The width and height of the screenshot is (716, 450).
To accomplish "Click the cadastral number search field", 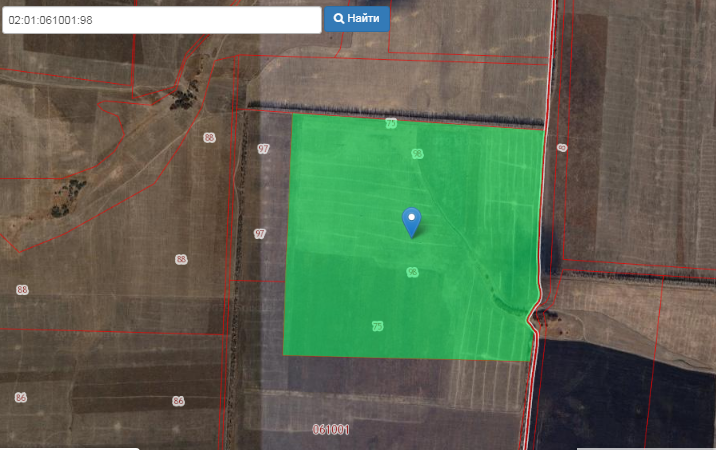I will (161, 19).
